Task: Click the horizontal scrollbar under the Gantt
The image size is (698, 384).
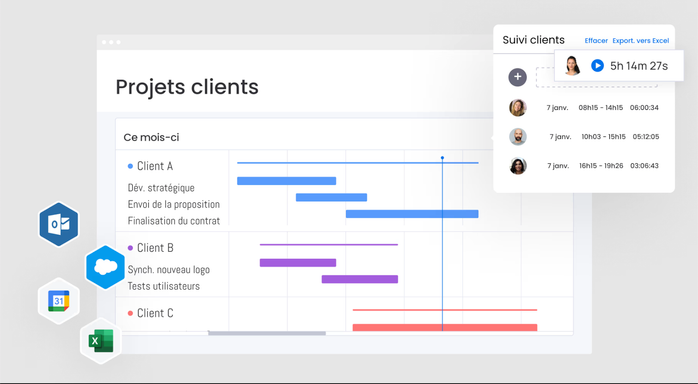Action: [x=267, y=333]
